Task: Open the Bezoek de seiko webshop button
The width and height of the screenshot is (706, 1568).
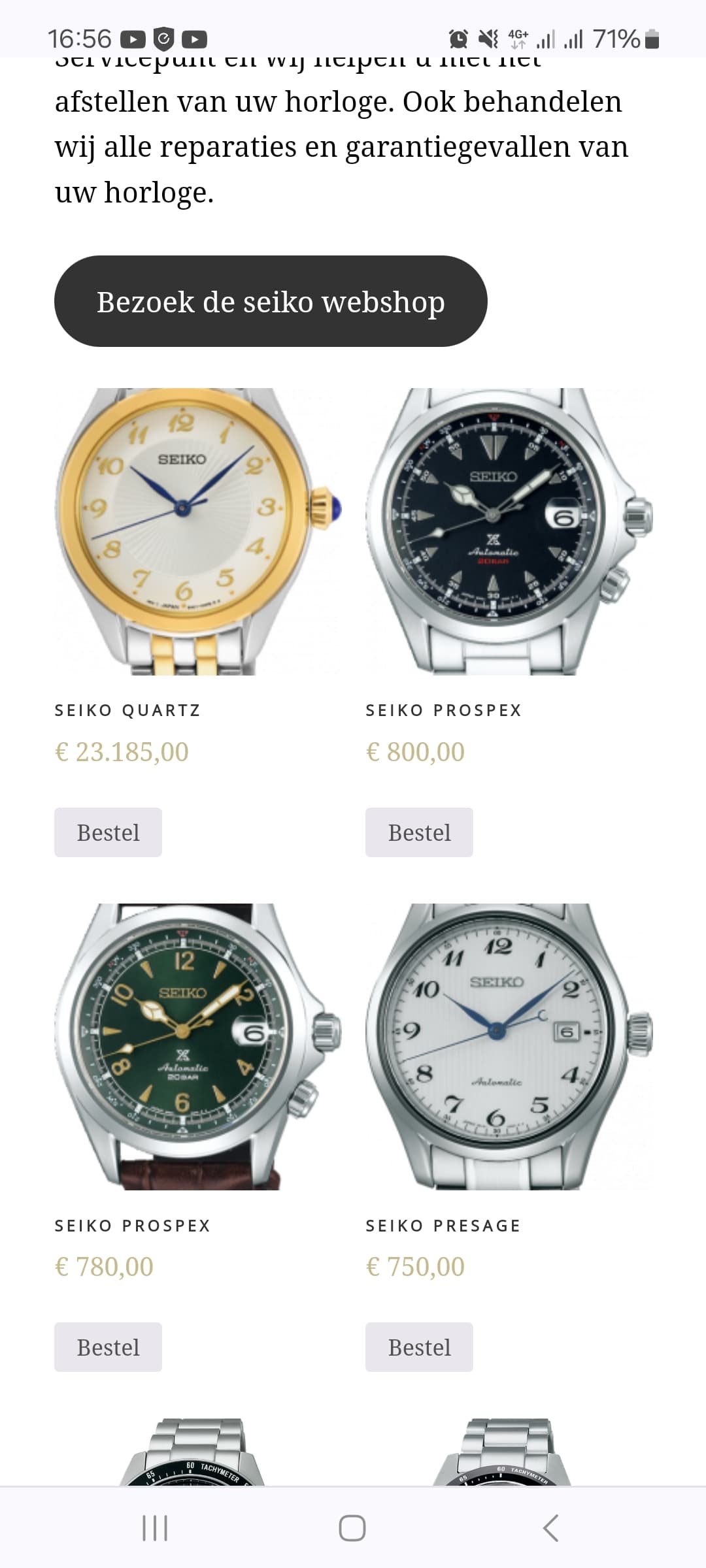Action: pyautogui.click(x=271, y=301)
